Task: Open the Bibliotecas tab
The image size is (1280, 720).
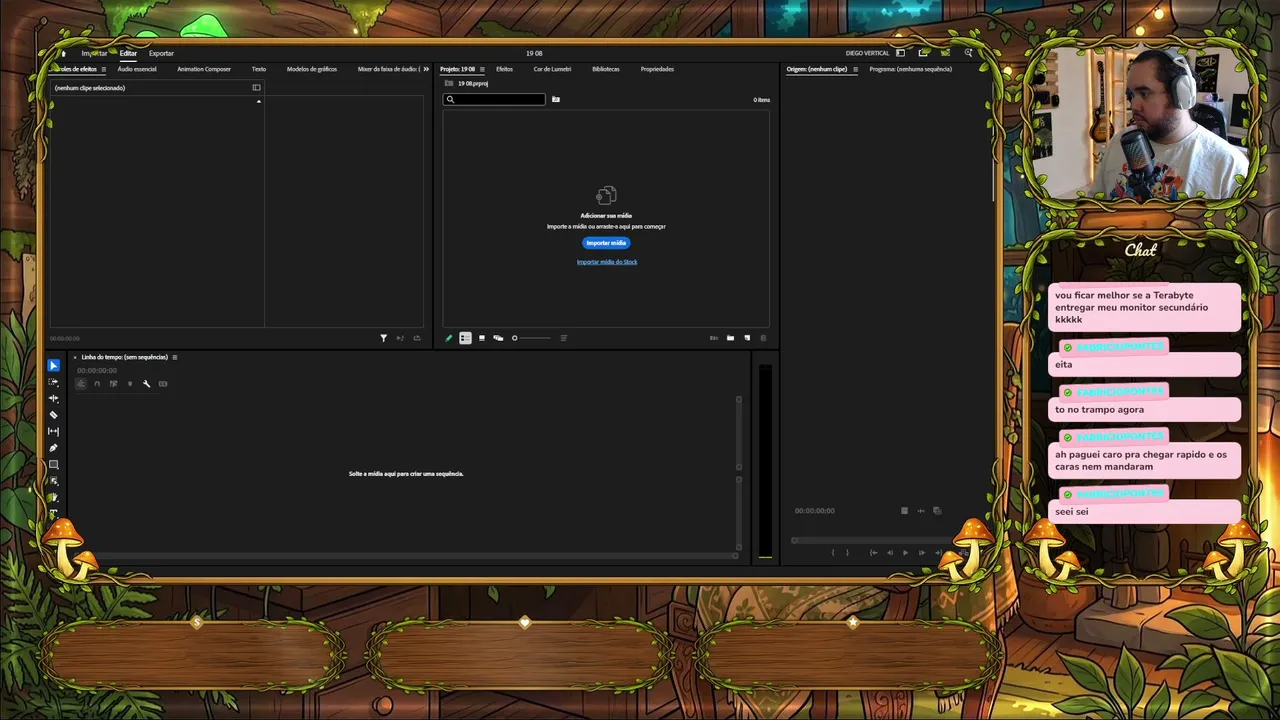Action: point(606,69)
